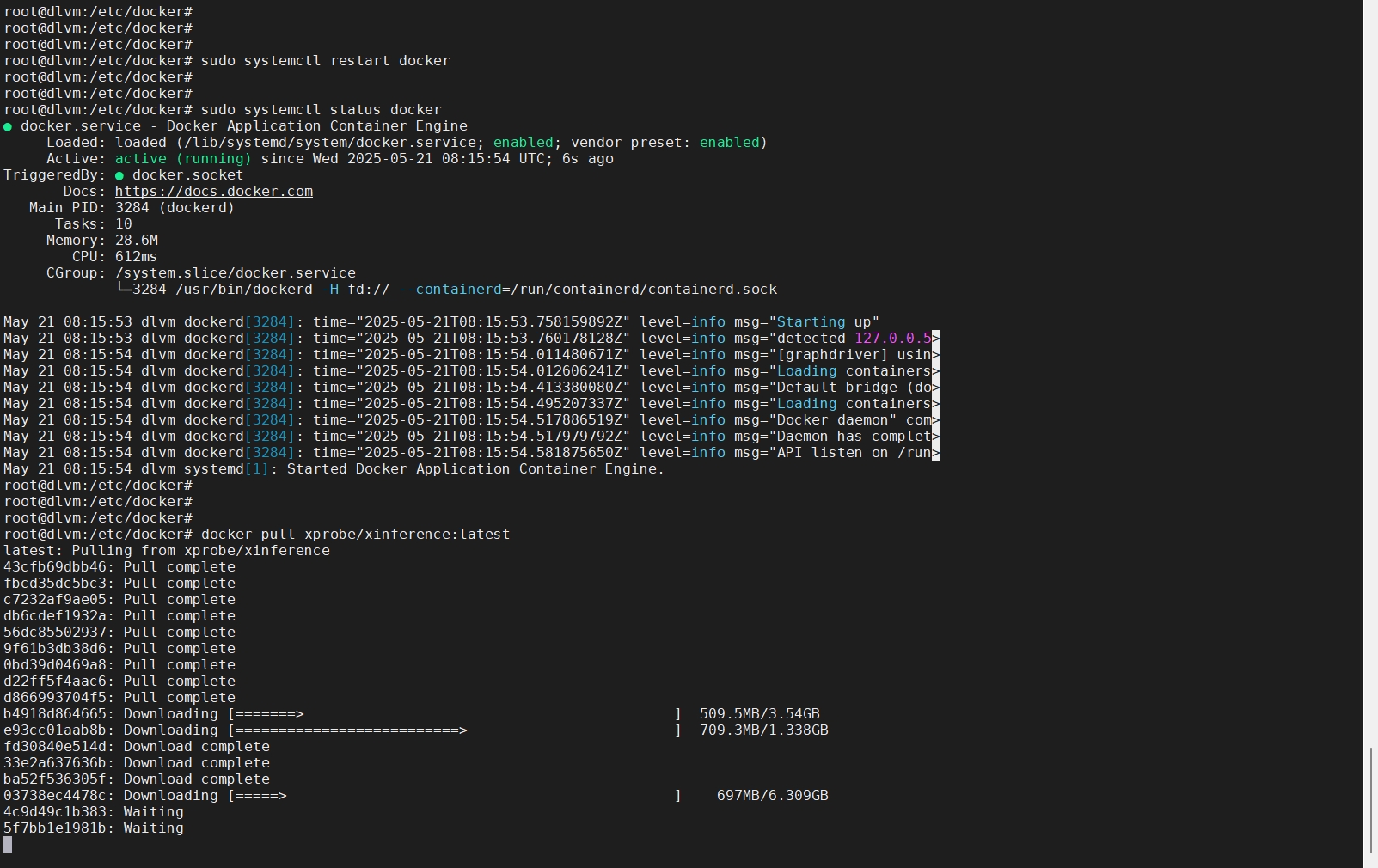Click the 4c9d49c1b383 Waiting layer line

93,812
